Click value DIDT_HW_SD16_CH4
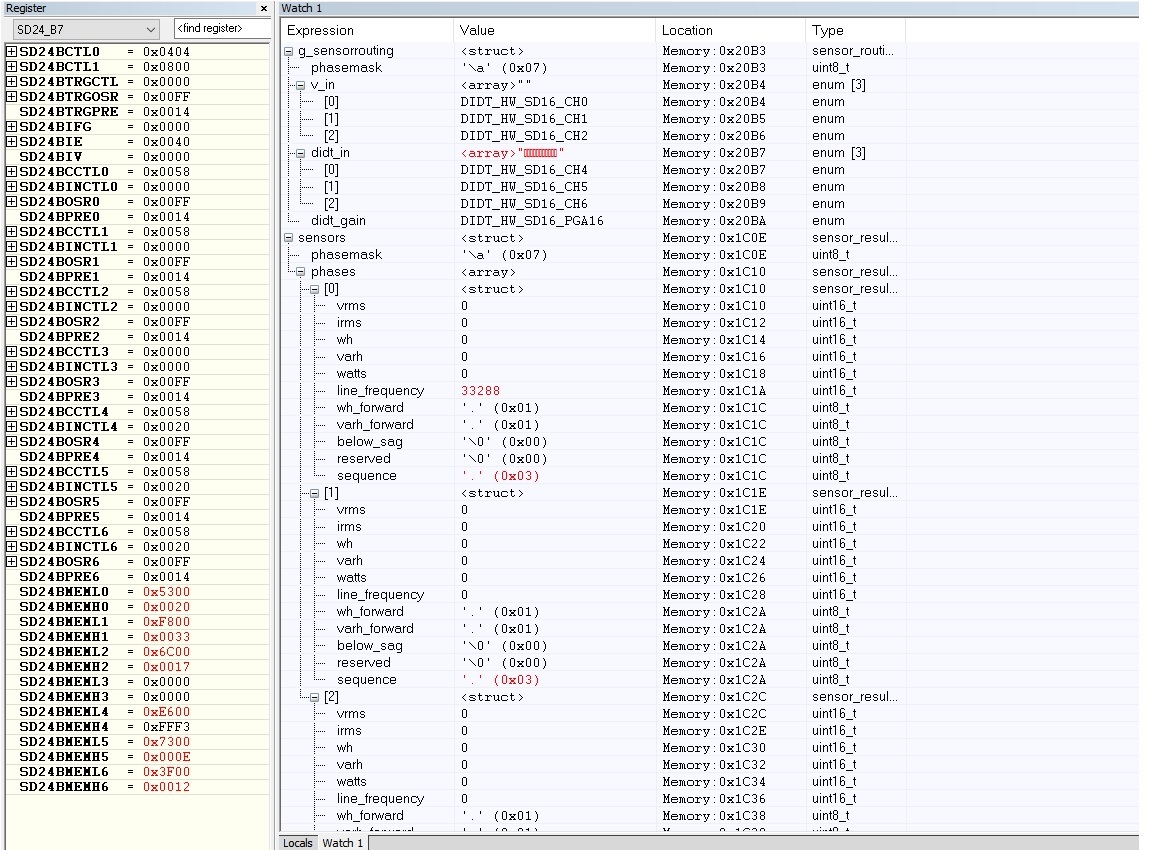Image resolution: width=1152 pixels, height=850 pixels. pos(524,170)
